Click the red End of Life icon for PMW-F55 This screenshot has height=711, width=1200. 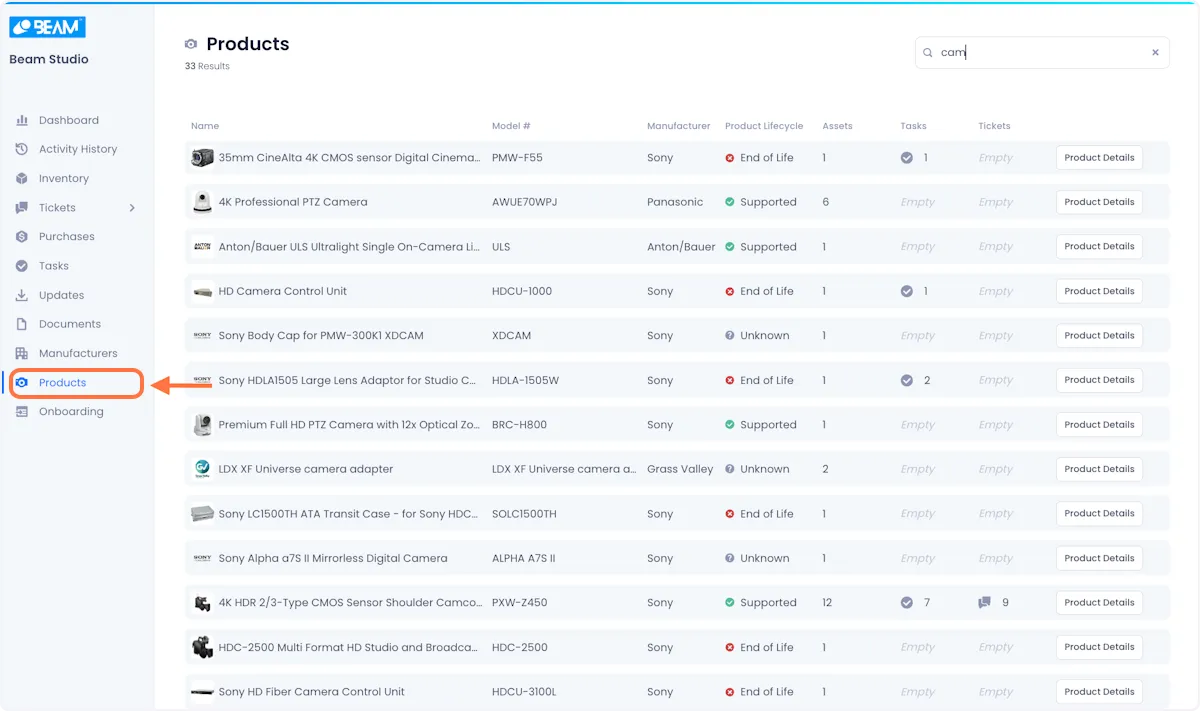click(x=730, y=158)
